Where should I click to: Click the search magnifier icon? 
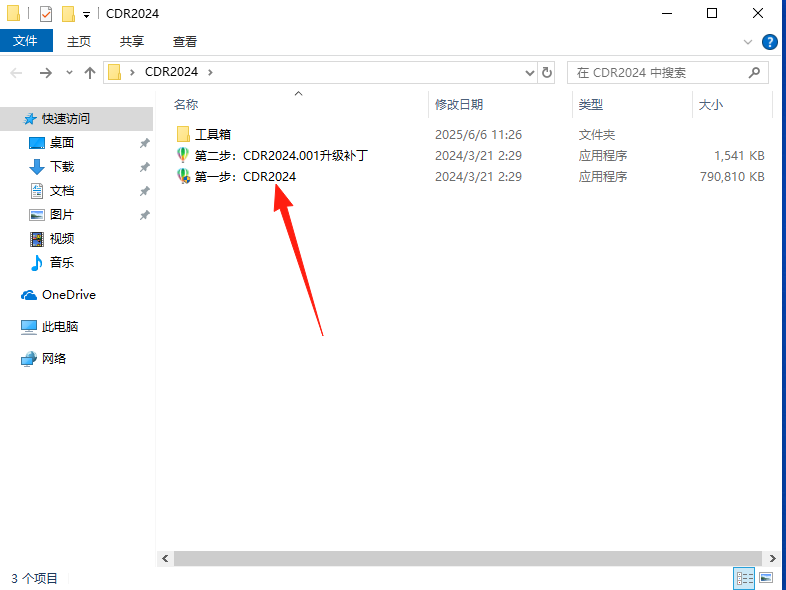754,73
